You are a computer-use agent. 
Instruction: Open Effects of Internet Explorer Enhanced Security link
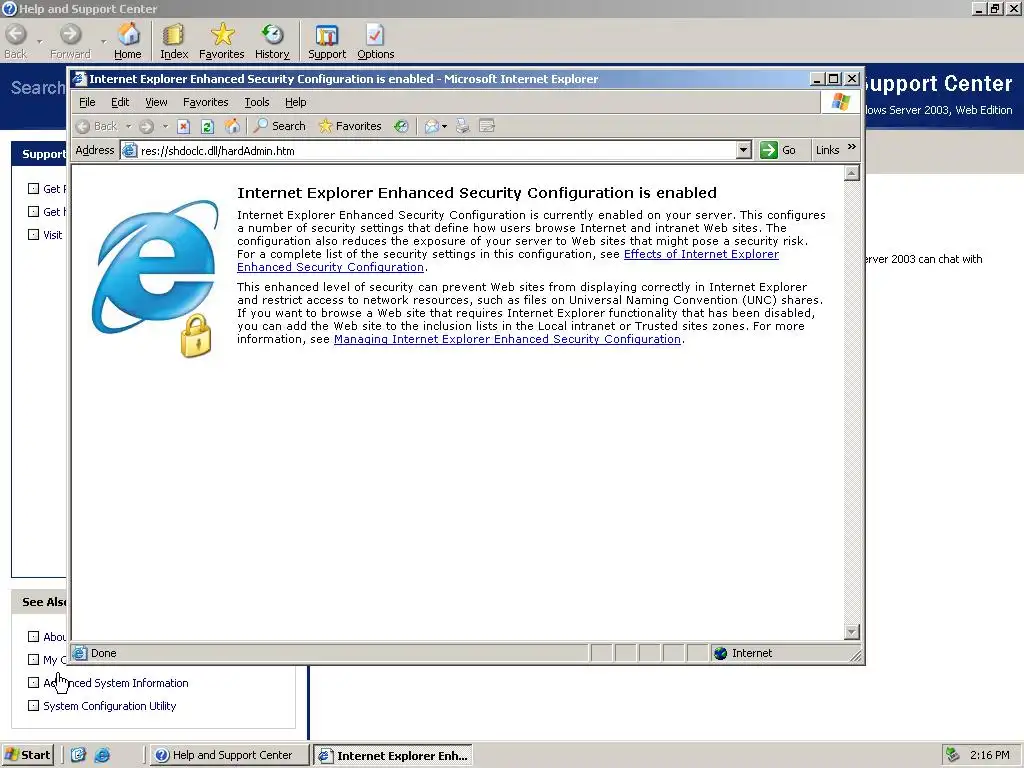pos(701,254)
